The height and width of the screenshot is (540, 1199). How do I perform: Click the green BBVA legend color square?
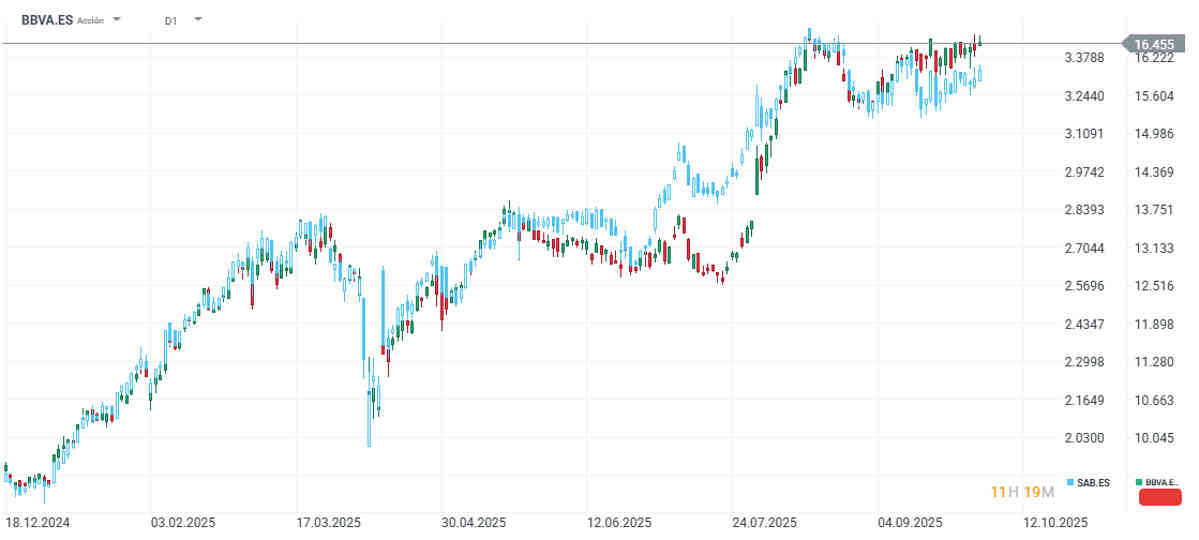coord(1140,483)
